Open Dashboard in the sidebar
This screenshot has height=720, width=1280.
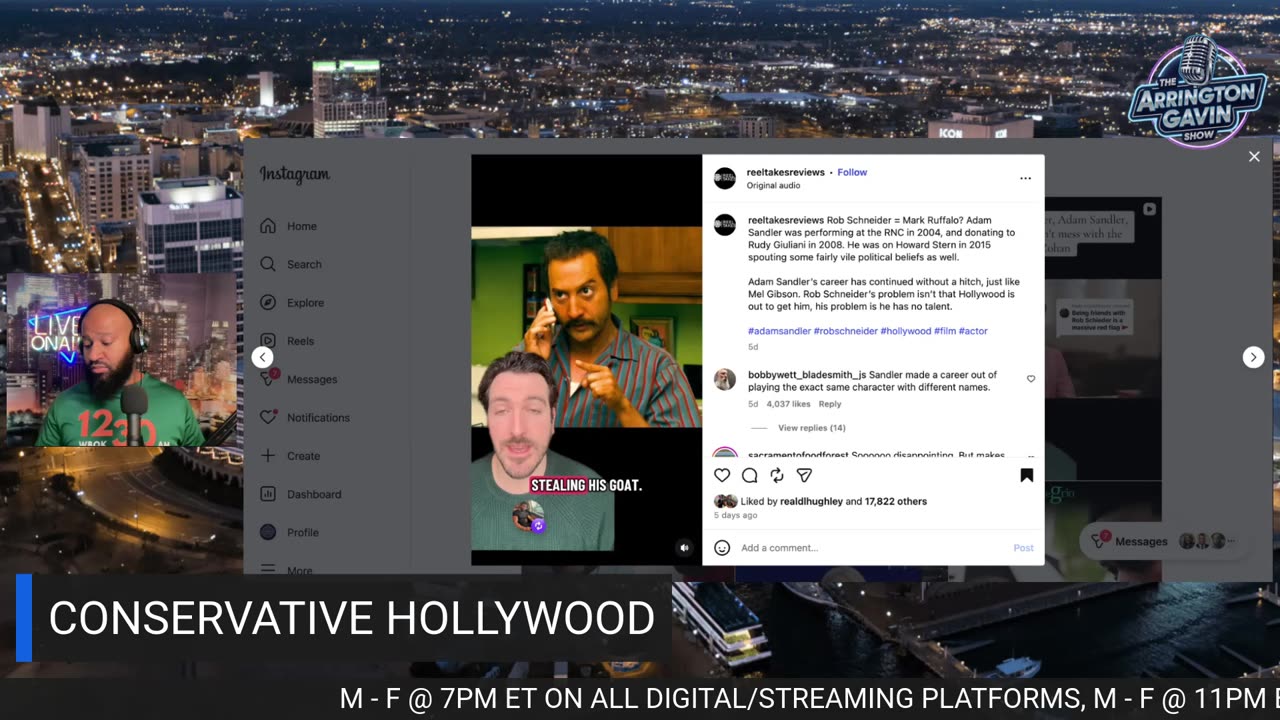click(x=301, y=494)
